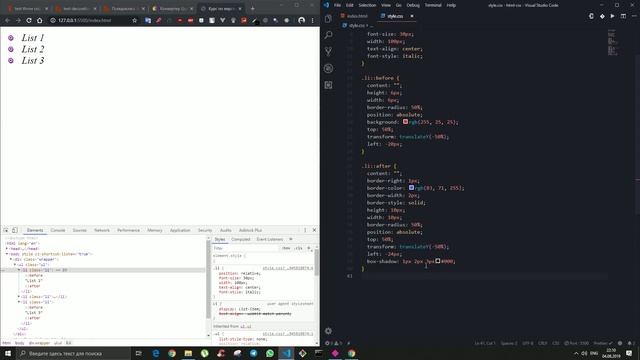Open the box-shadow color swatch
640x360 pixels.
click(438, 261)
